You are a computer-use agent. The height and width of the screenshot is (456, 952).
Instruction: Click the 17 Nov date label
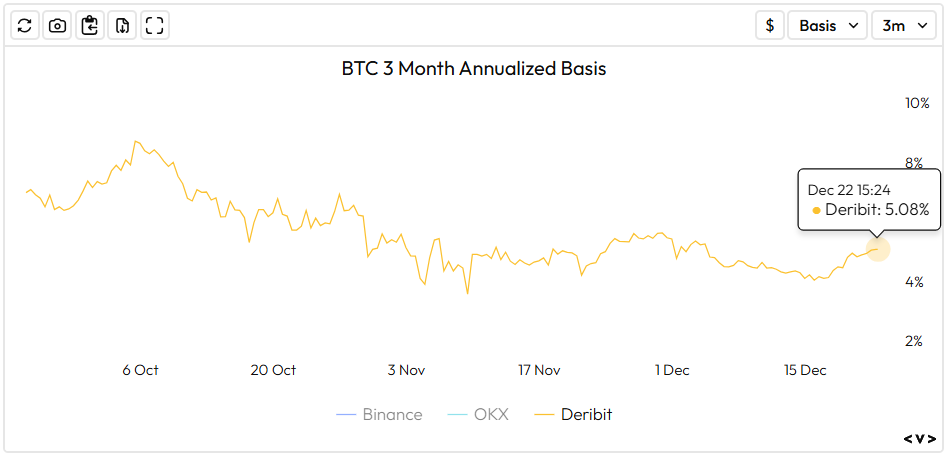point(539,370)
